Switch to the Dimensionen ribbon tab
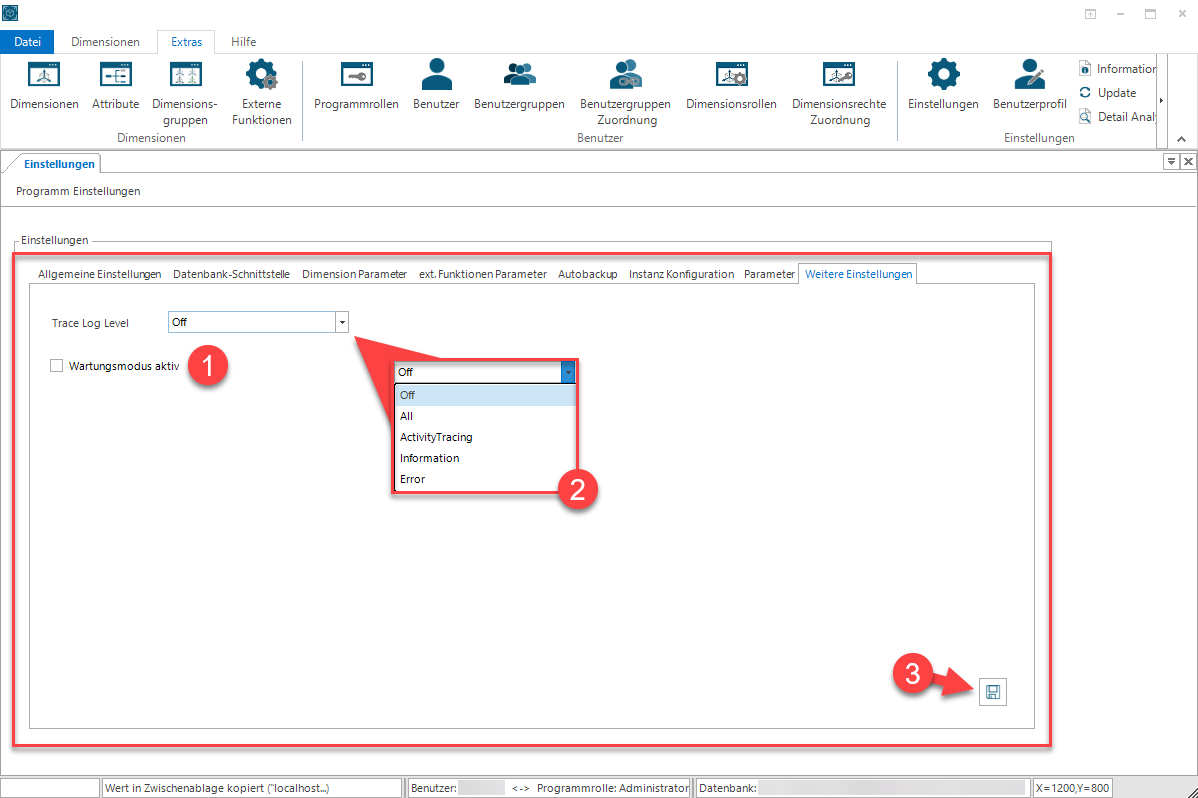The image size is (1198, 798). [105, 42]
